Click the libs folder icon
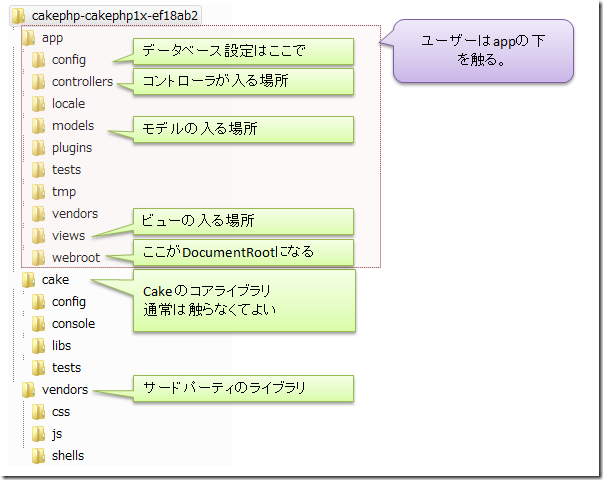 coord(38,345)
